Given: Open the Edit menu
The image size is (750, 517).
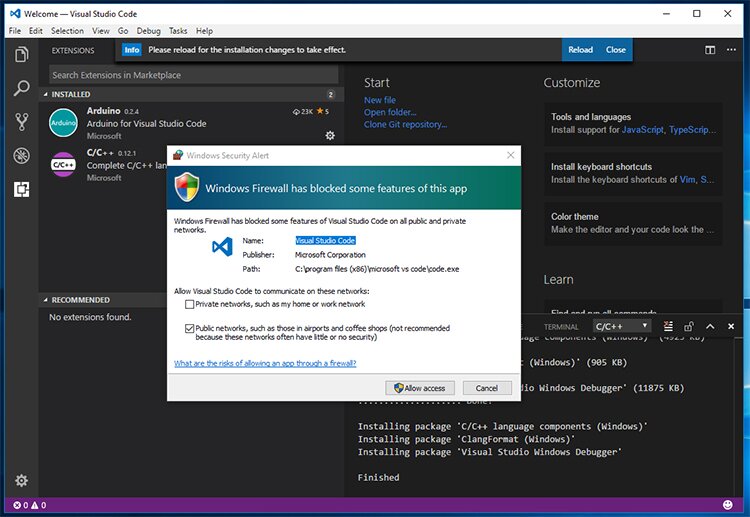Looking at the screenshot, I should coord(36,31).
